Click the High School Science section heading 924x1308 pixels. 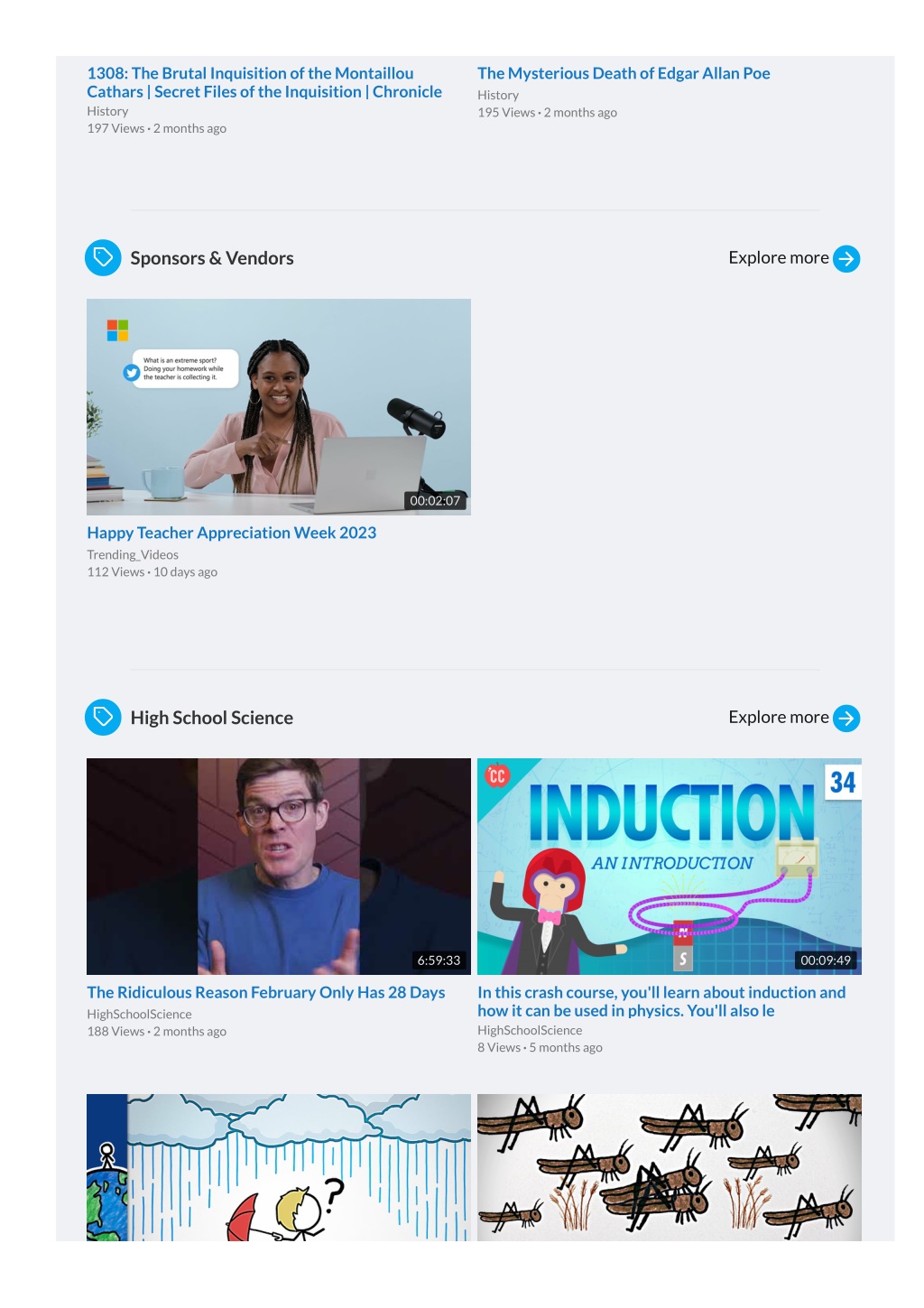[212, 718]
